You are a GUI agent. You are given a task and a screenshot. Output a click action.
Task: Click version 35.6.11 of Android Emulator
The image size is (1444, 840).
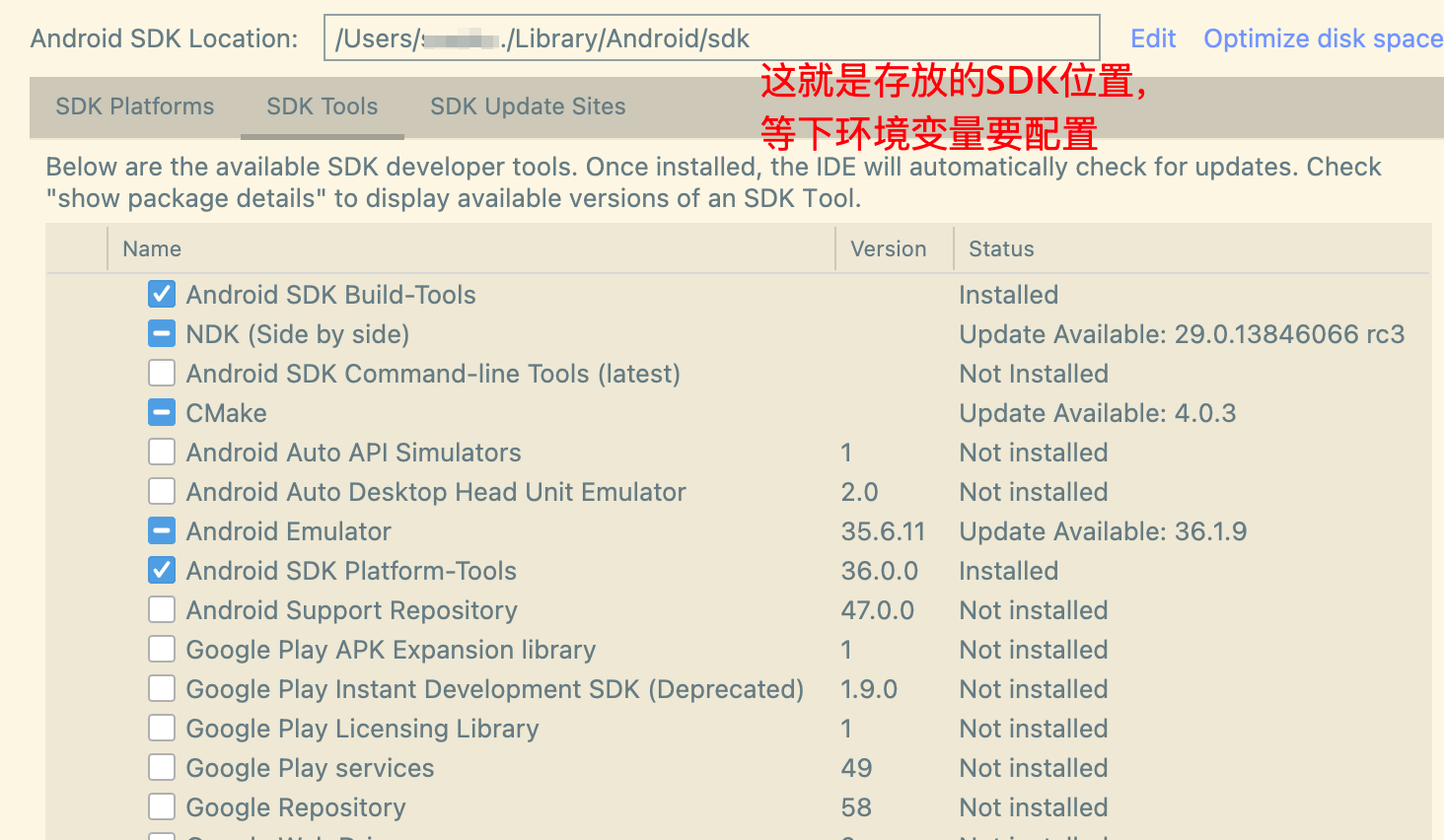883,531
